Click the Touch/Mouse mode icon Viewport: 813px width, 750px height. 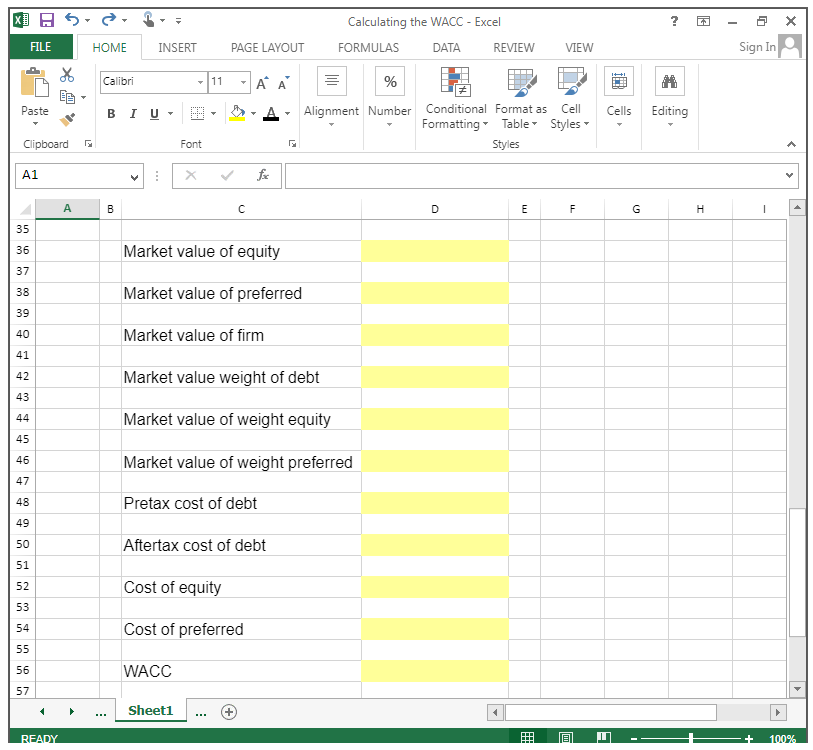tap(148, 20)
